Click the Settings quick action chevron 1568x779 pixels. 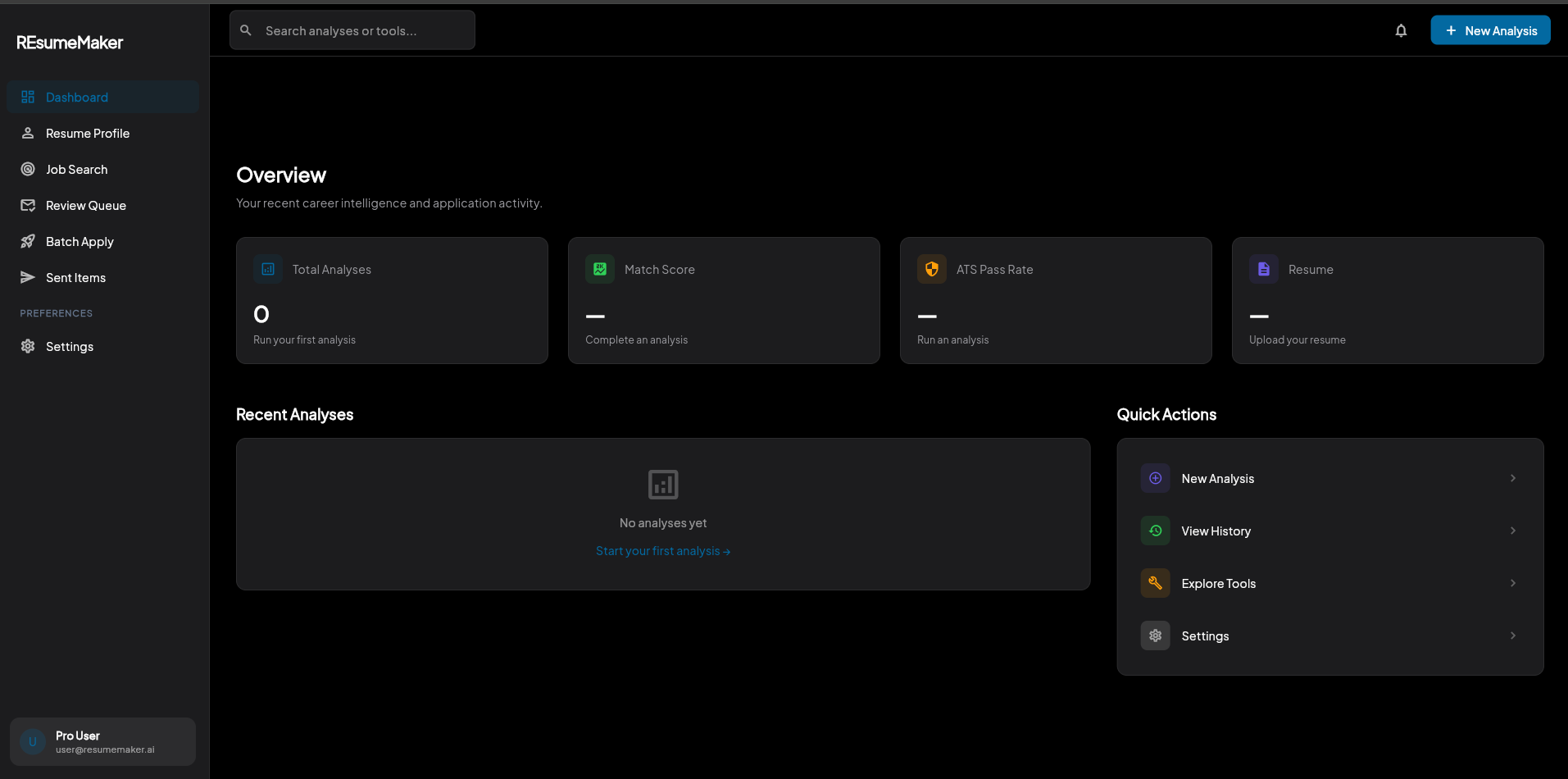click(x=1512, y=635)
